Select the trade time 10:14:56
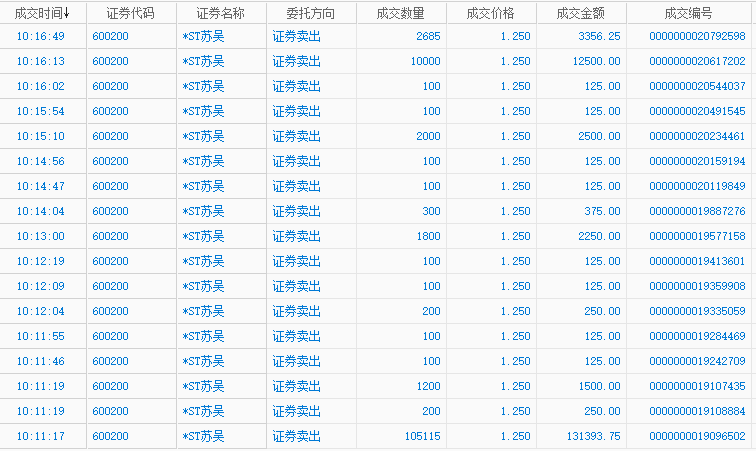This screenshot has height=451, width=756. pos(40,161)
